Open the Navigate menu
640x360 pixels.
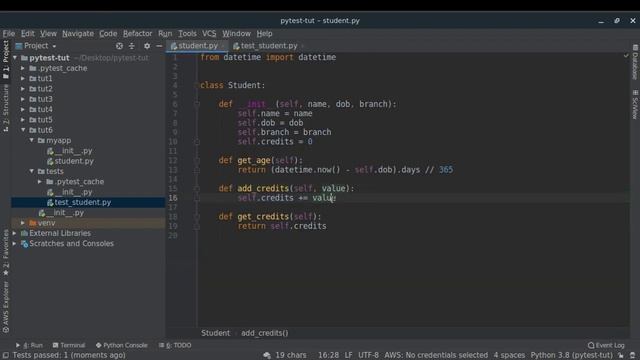point(78,33)
